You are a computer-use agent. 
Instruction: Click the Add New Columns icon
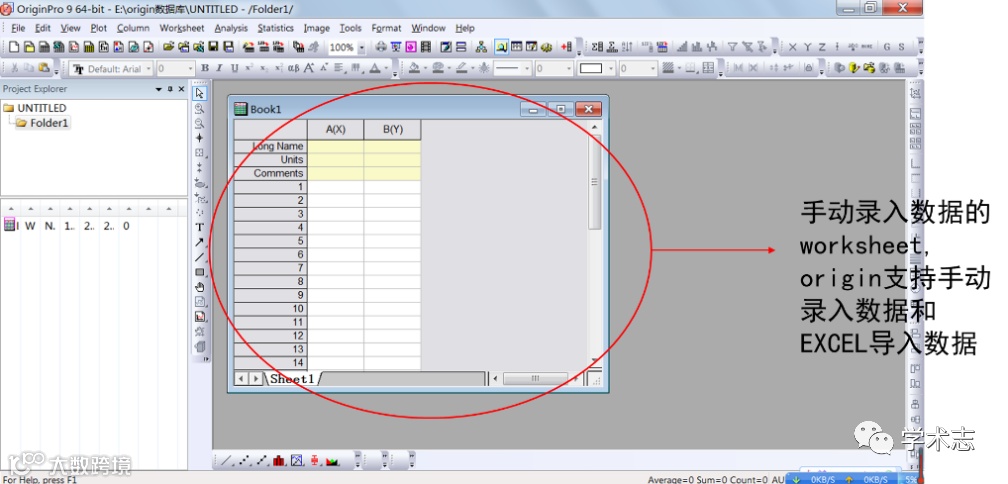point(566,47)
